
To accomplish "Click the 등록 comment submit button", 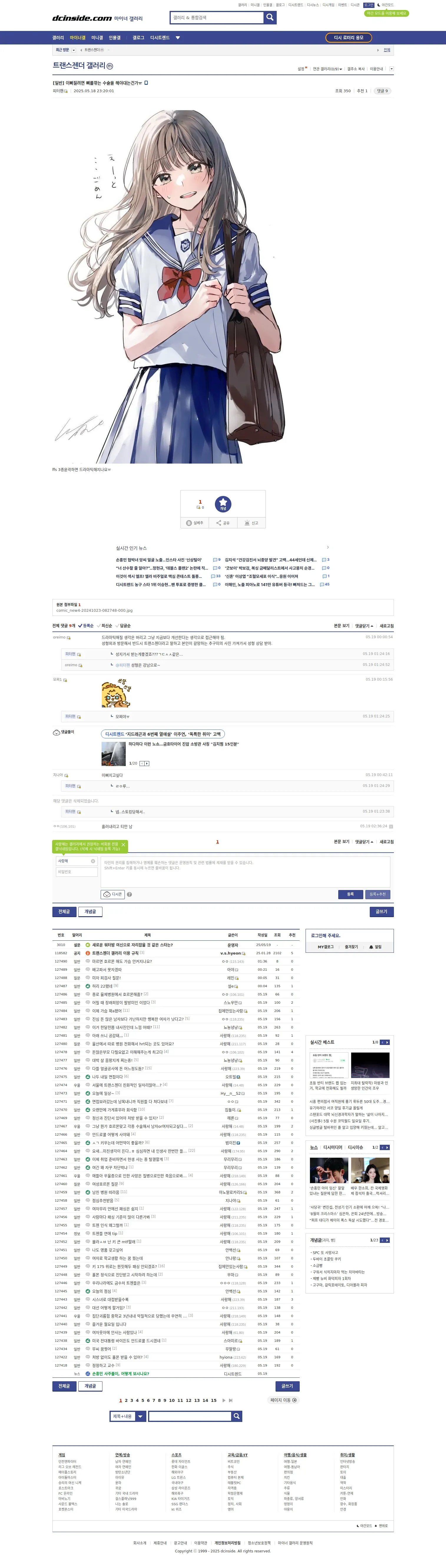I will (x=351, y=894).
